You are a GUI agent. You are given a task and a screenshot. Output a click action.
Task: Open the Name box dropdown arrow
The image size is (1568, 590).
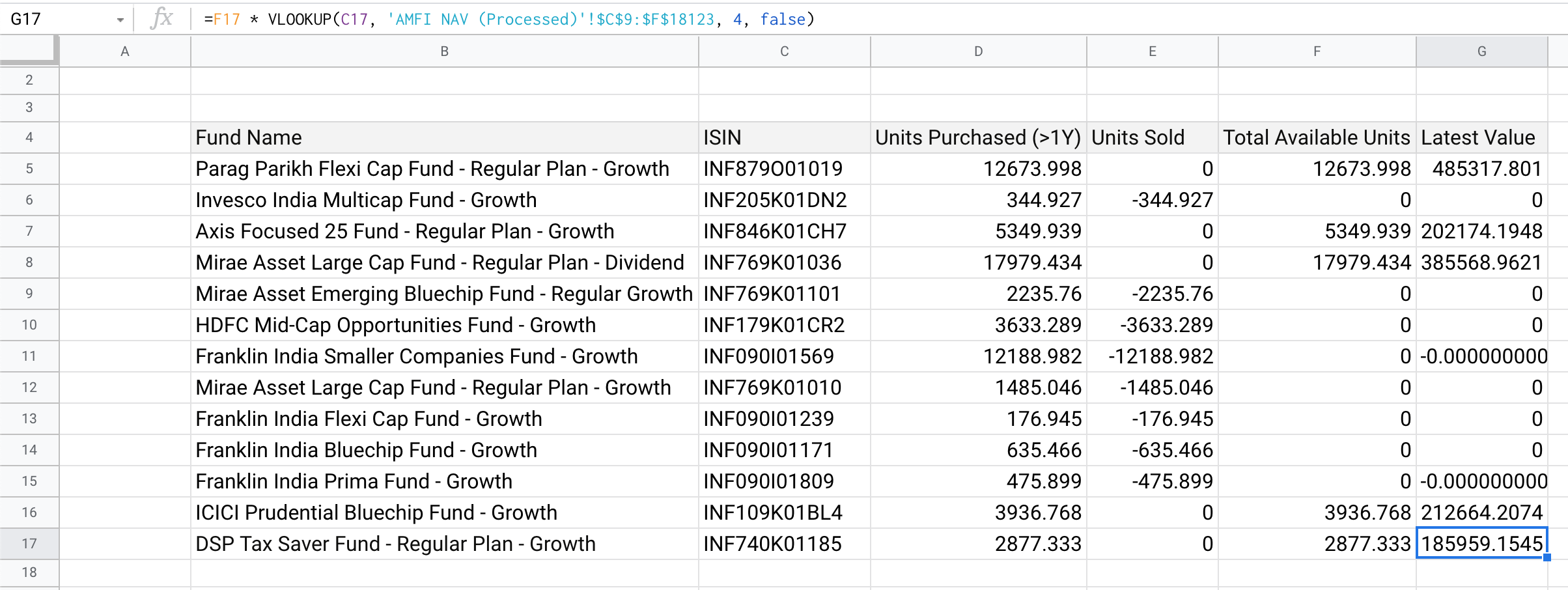point(120,20)
